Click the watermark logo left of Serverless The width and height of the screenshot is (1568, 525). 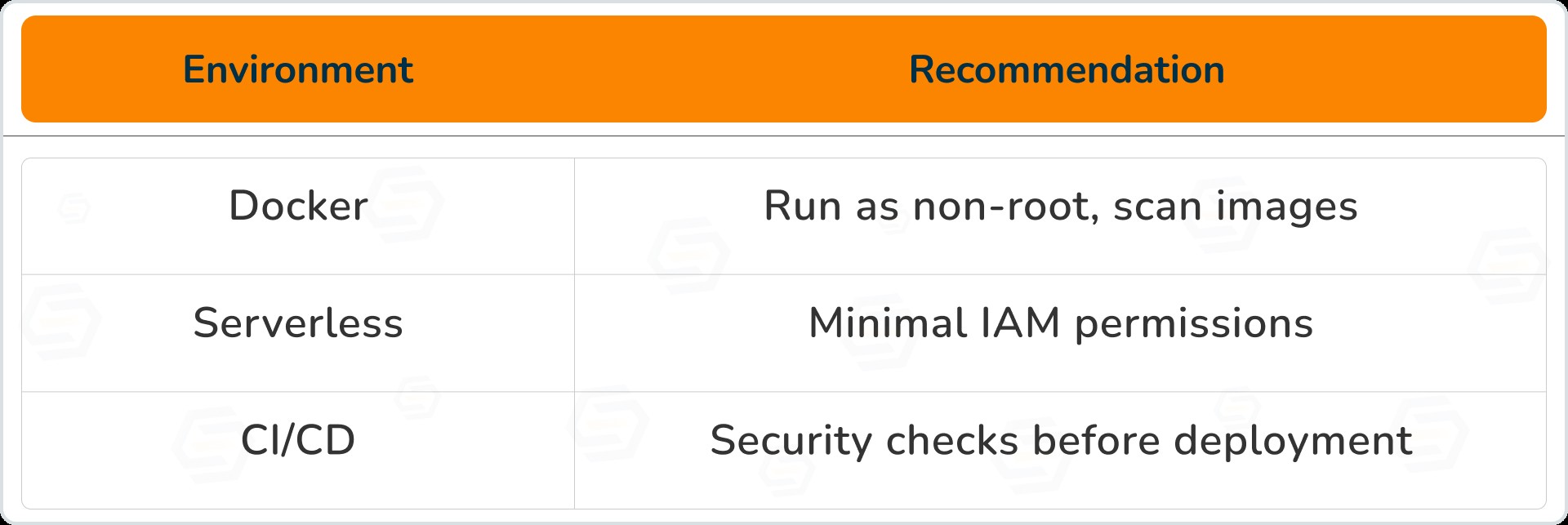61,323
